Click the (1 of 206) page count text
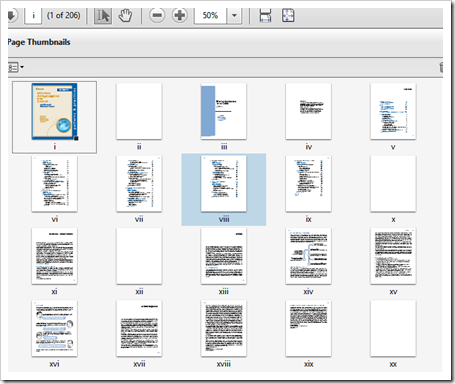This screenshot has width=455, height=384. [x=63, y=16]
